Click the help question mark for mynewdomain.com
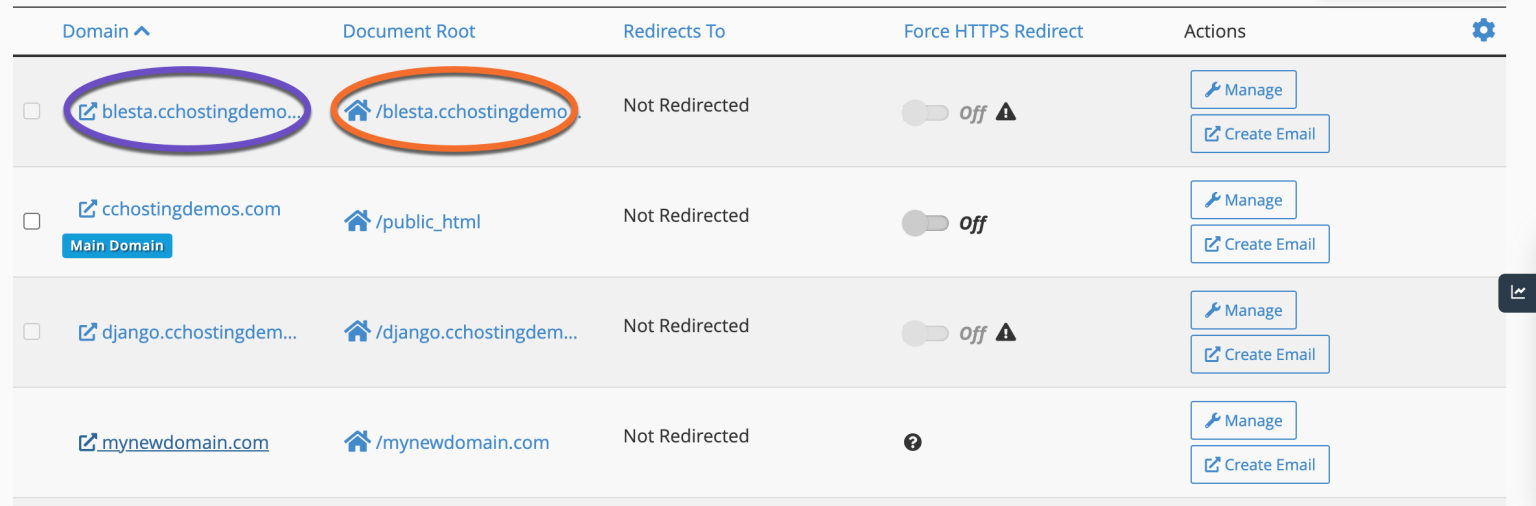Image resolution: width=1536 pixels, height=506 pixels. pos(912,442)
